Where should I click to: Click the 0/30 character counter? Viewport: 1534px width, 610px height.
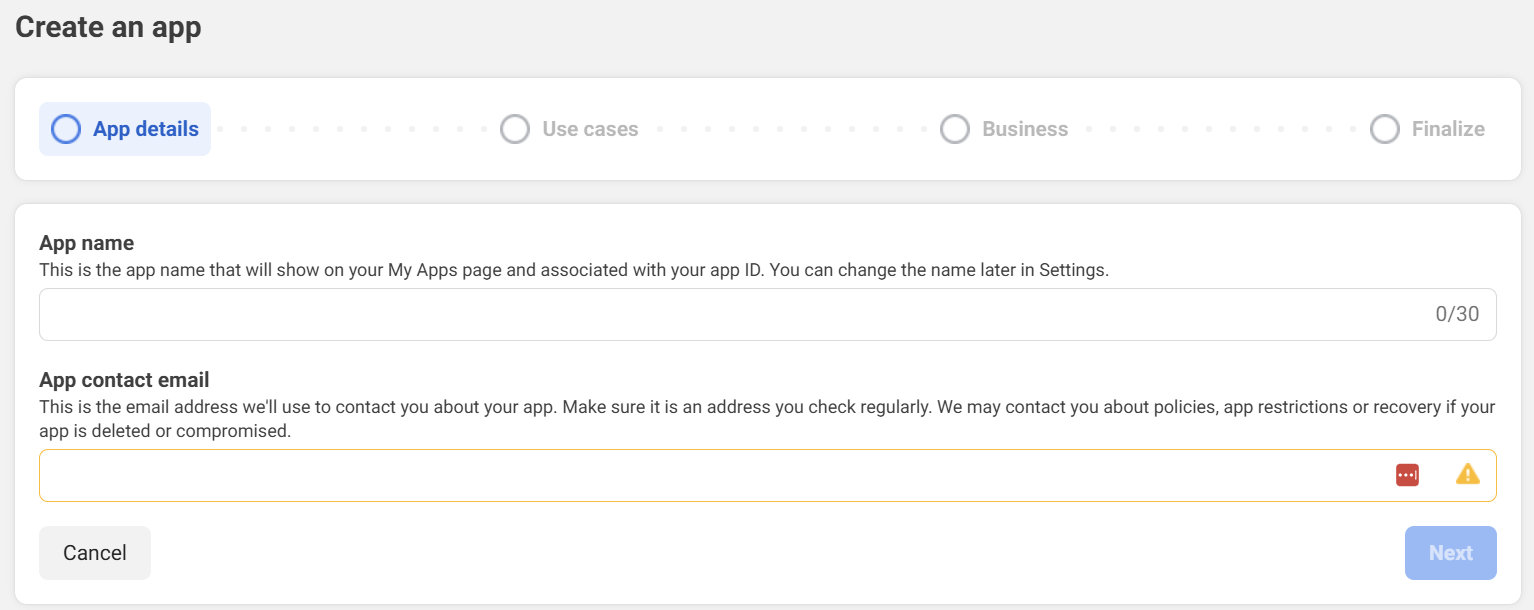point(1457,315)
